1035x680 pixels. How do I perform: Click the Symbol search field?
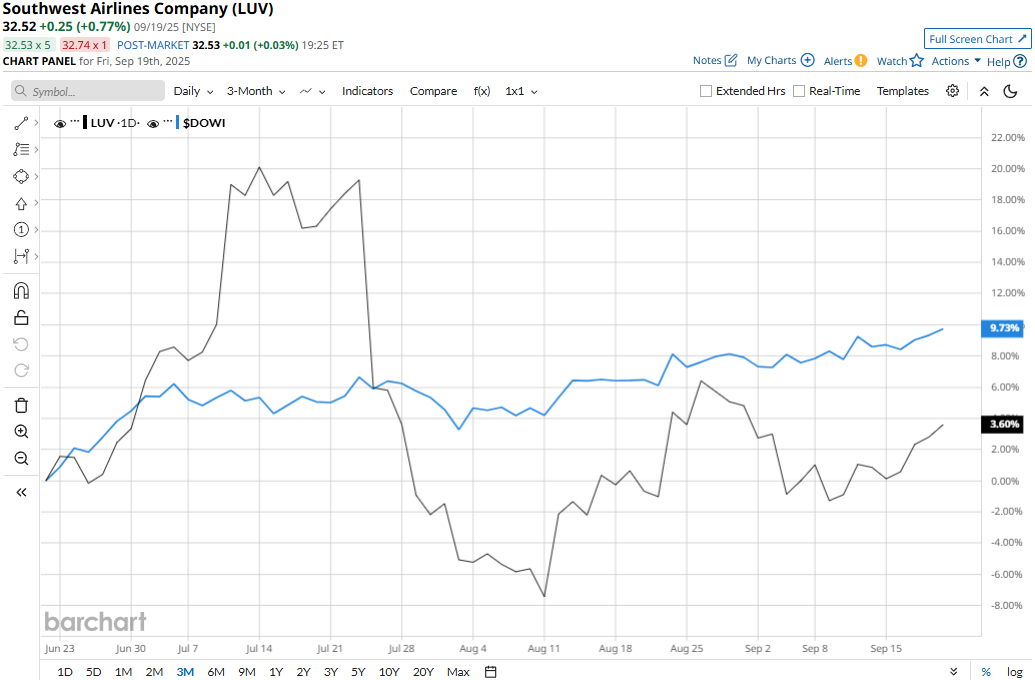(88, 91)
